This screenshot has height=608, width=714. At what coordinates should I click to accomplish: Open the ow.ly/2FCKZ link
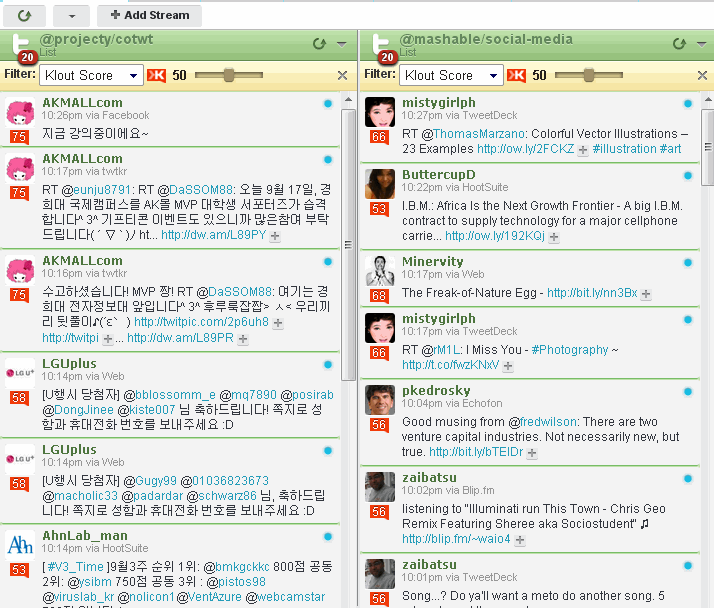(525, 148)
